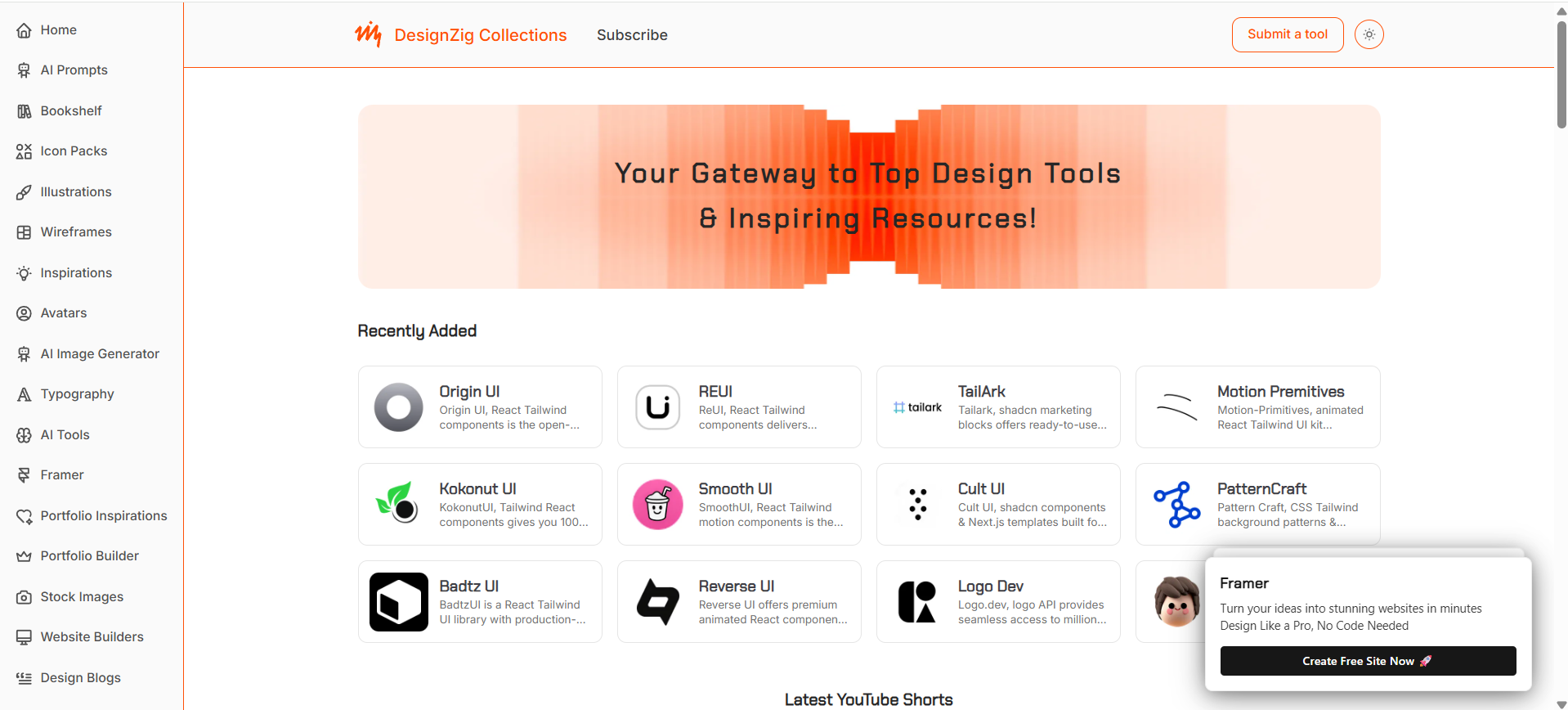The width and height of the screenshot is (1568, 710).
Task: Click the Origin UI ring logo
Action: (398, 407)
